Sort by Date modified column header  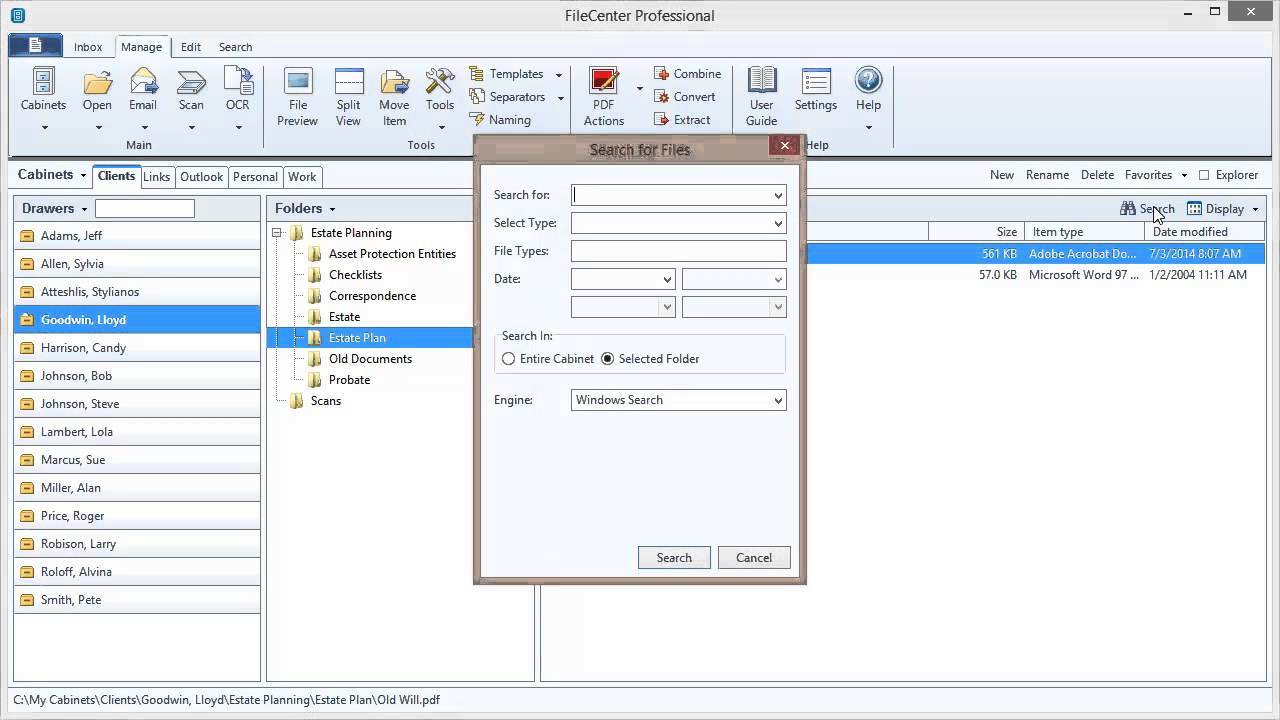click(x=1205, y=232)
